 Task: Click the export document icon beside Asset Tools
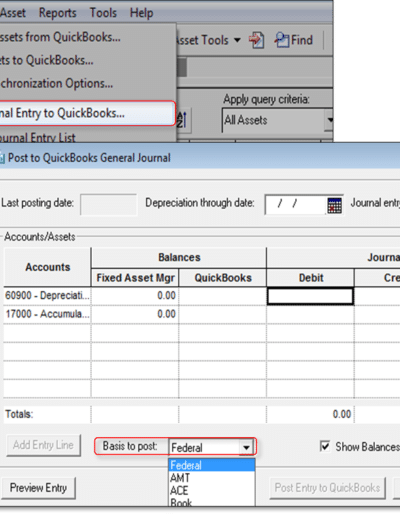tap(256, 40)
